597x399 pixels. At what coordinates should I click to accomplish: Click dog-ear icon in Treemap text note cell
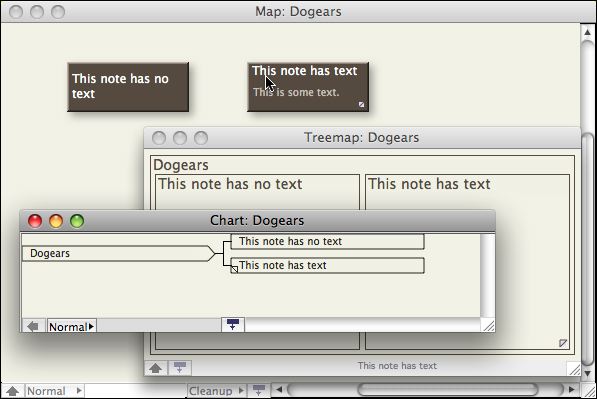(x=563, y=343)
